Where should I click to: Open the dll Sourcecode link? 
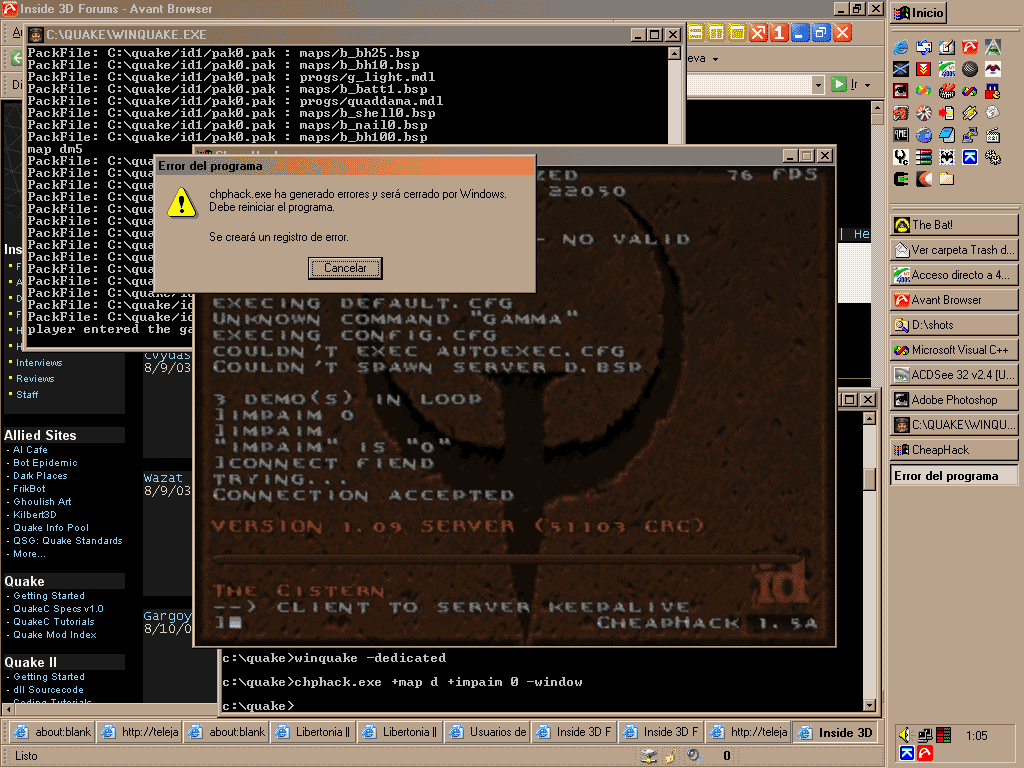coord(48,690)
